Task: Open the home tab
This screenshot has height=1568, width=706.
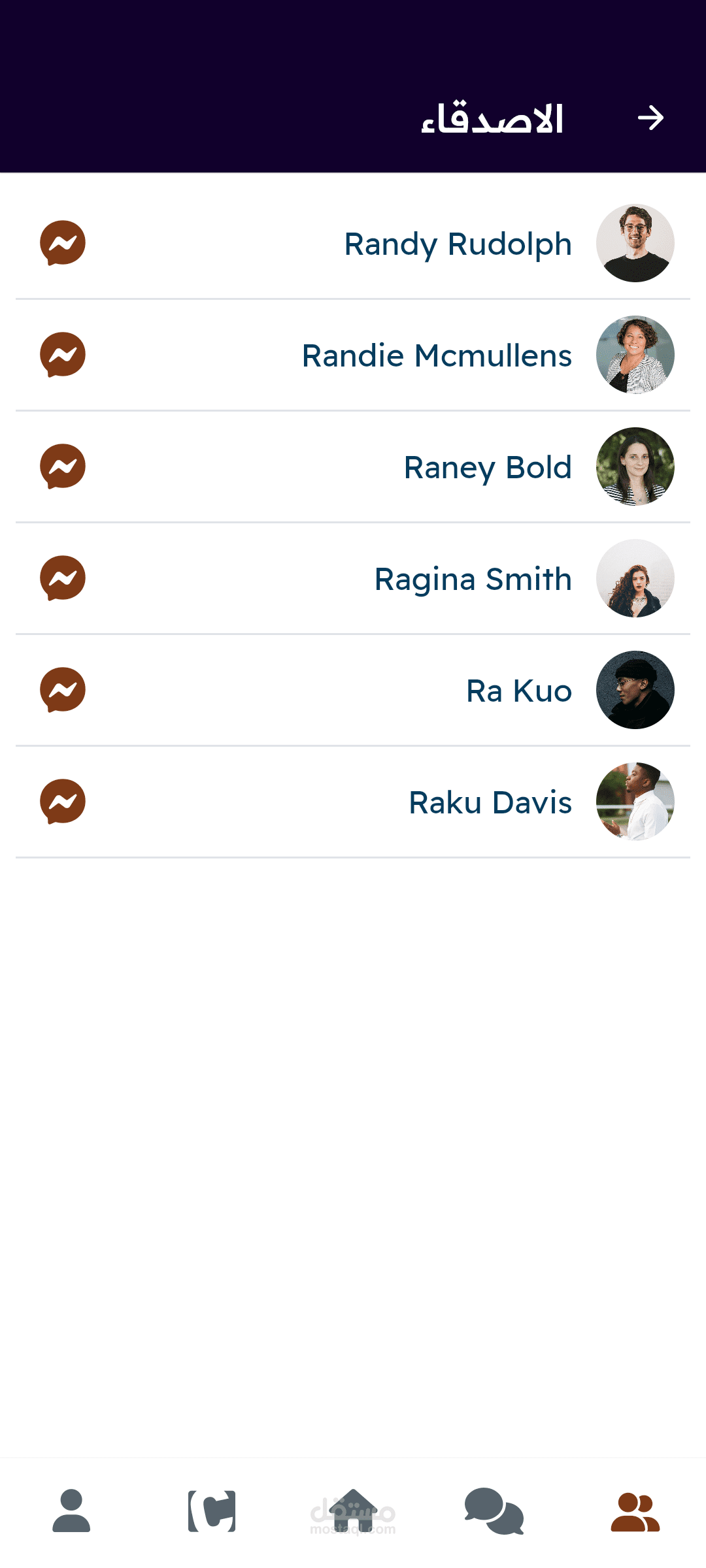Action: tap(353, 1511)
